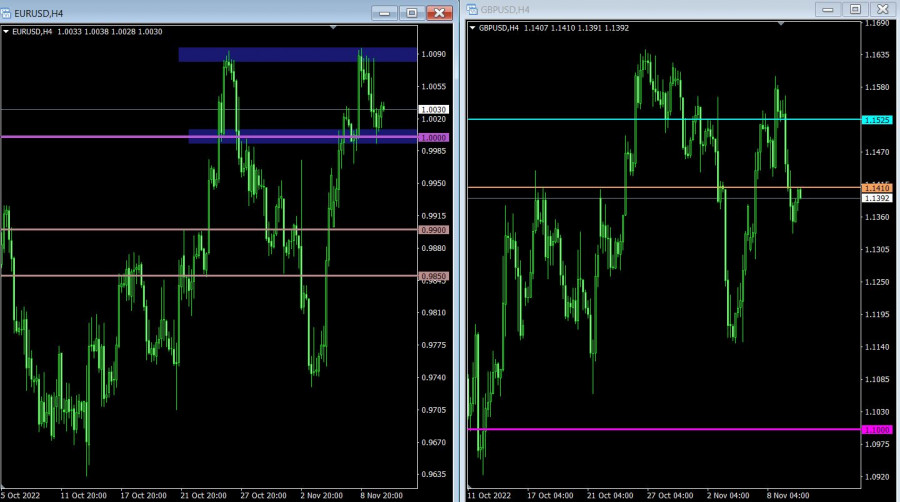
Task: Click the EURUSD window title icon
Action: tap(8, 12)
